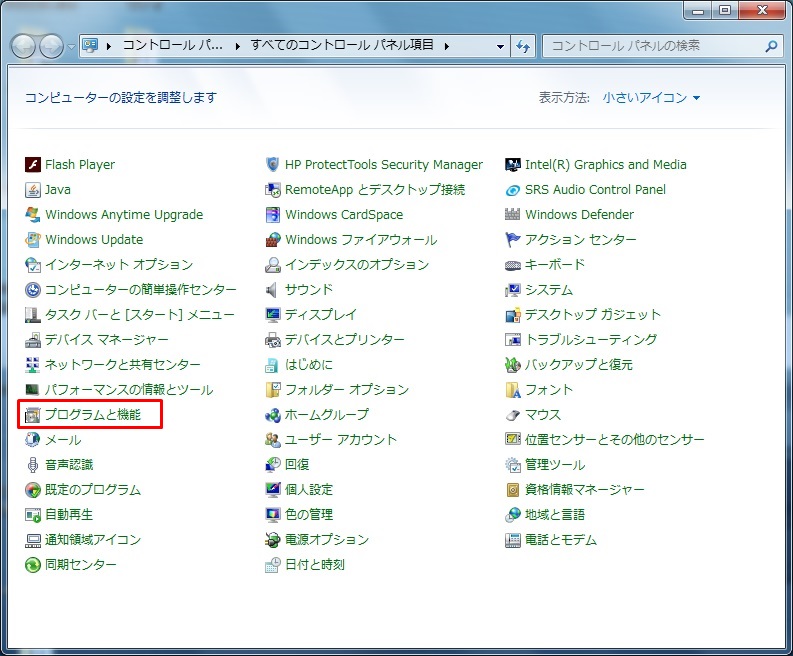
Task: Open the システム link
Action: coord(549,289)
